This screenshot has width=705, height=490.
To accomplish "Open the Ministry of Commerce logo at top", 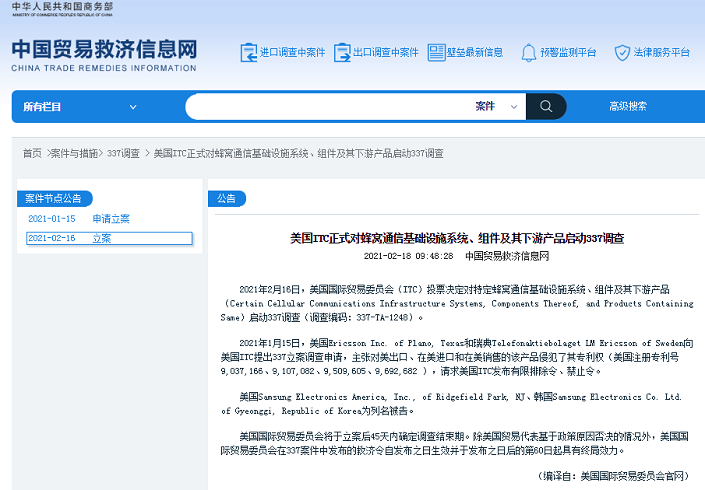I will pos(62,9).
